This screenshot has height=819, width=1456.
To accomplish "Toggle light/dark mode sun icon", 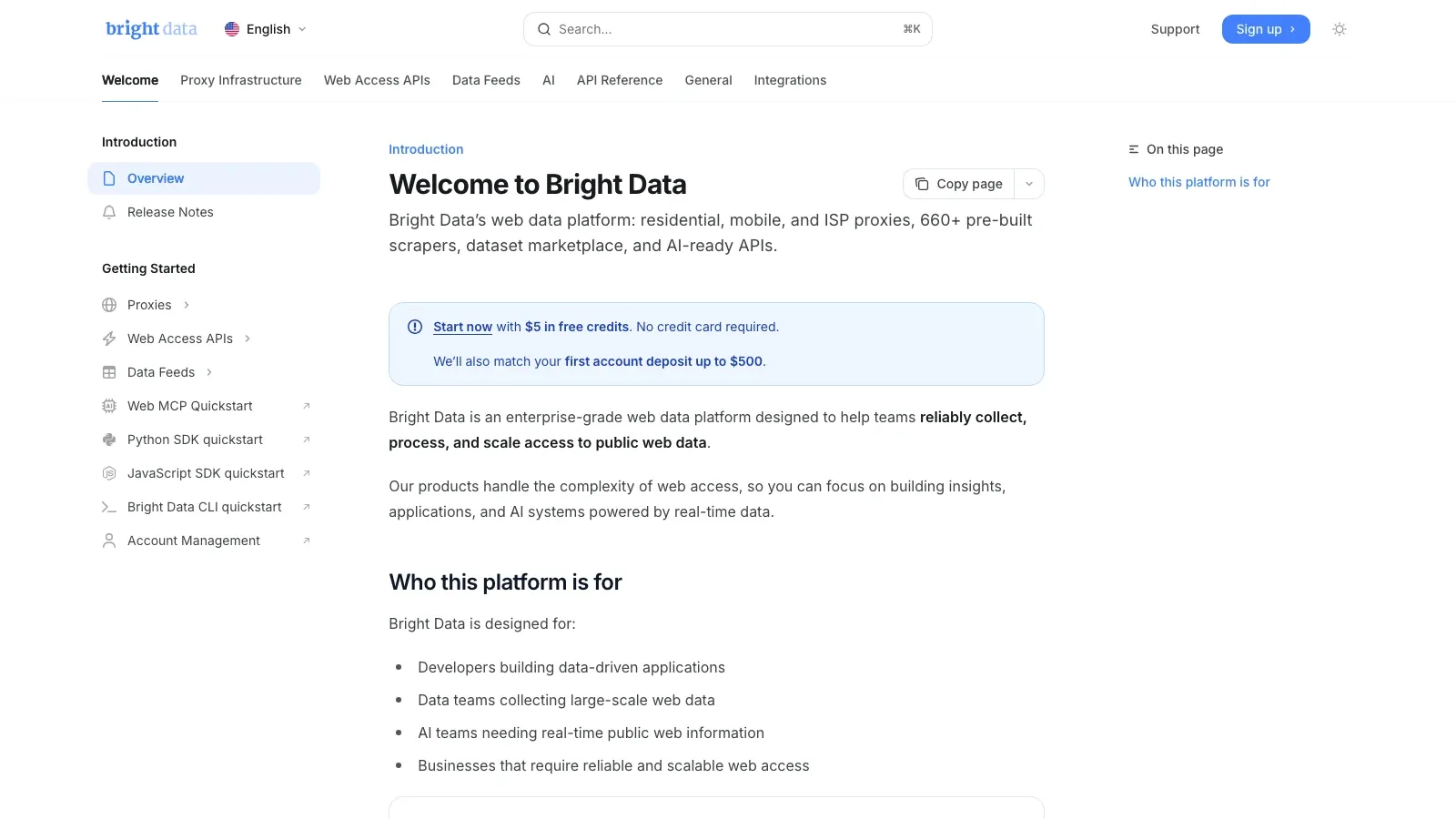I will coord(1340,29).
